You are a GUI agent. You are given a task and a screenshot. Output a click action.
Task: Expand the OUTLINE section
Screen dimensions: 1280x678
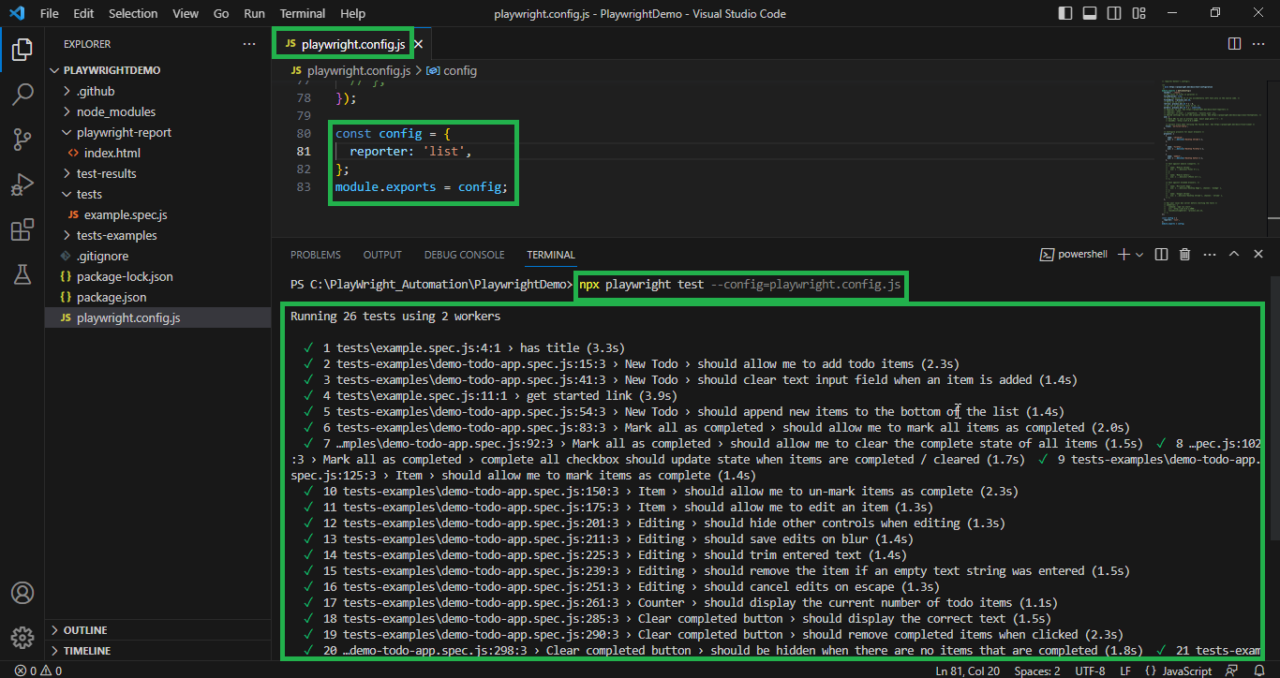(x=85, y=630)
